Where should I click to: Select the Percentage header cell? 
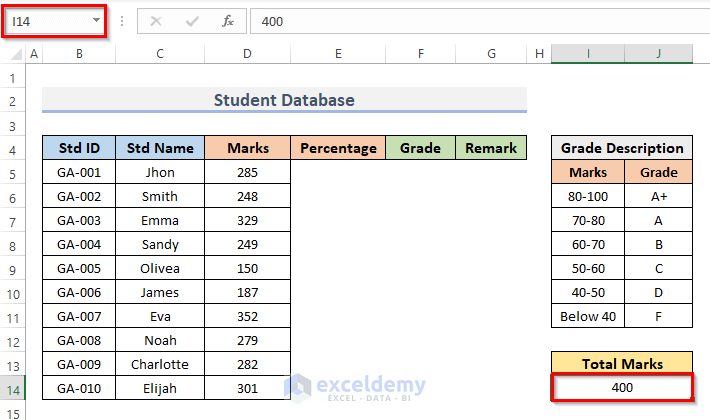(338, 148)
